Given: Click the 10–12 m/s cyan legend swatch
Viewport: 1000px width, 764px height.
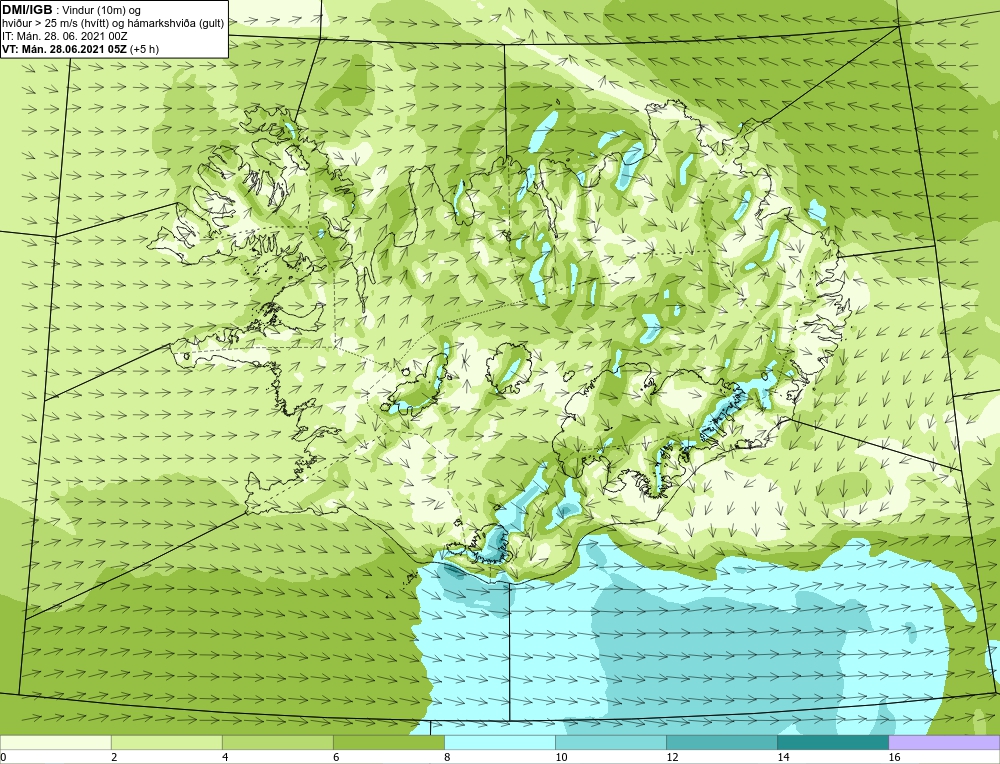Looking at the screenshot, I should coord(610,742).
